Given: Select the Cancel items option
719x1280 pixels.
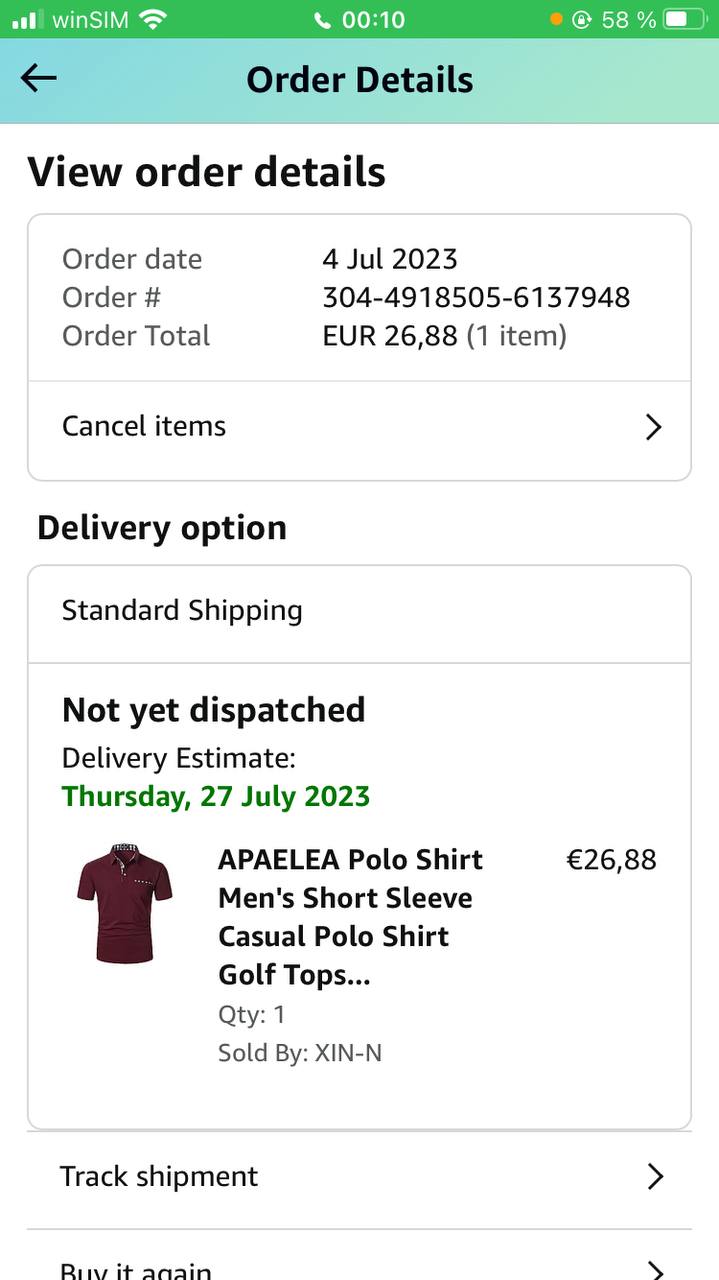Looking at the screenshot, I should [144, 426].
